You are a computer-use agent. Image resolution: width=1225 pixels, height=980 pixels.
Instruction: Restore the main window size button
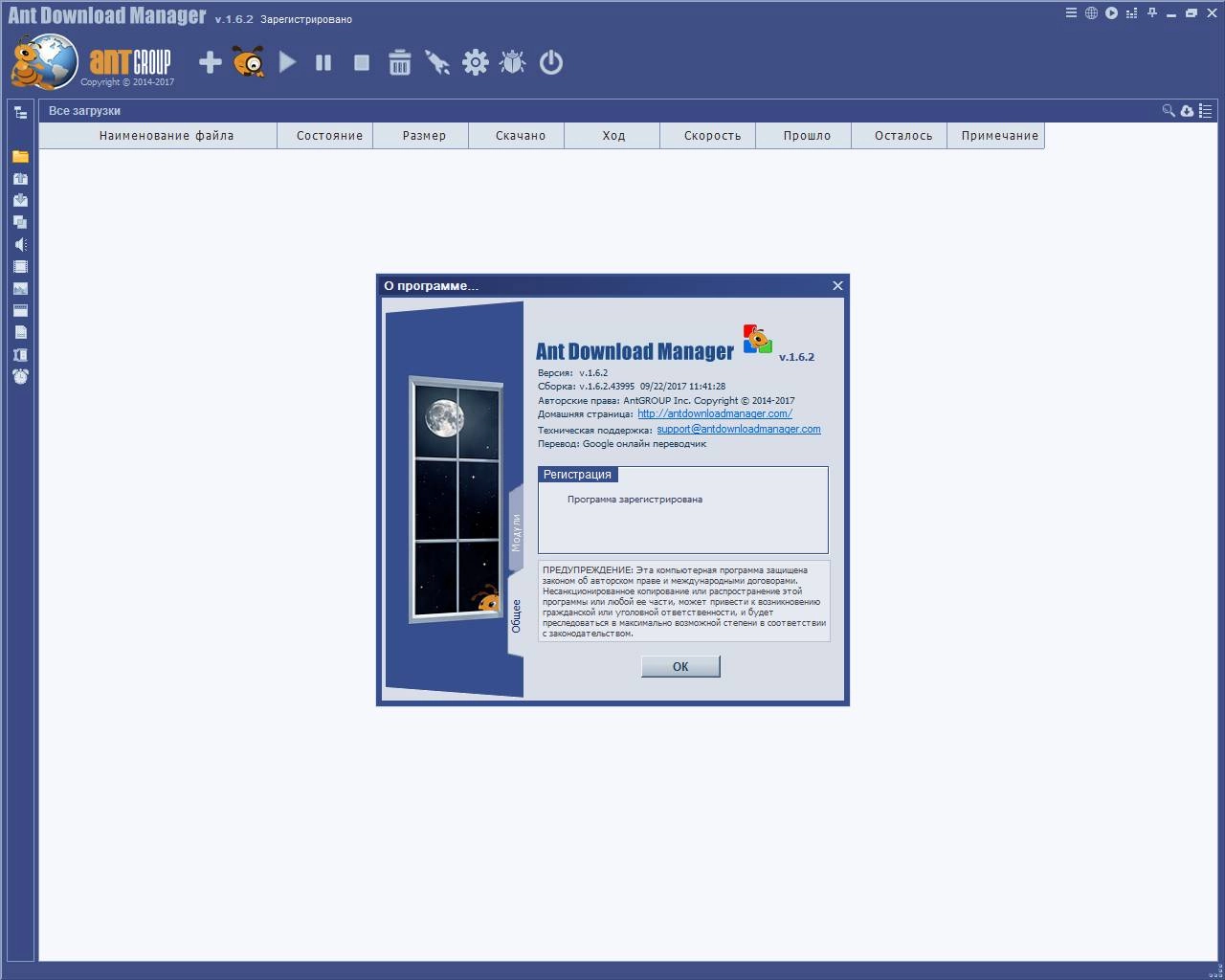[1192, 13]
